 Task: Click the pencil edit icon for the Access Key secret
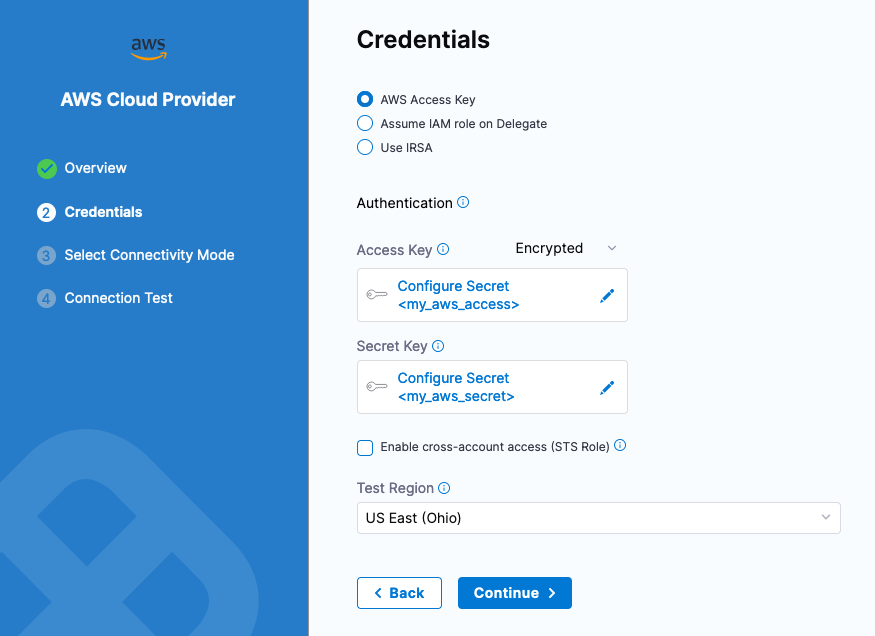[x=607, y=294]
